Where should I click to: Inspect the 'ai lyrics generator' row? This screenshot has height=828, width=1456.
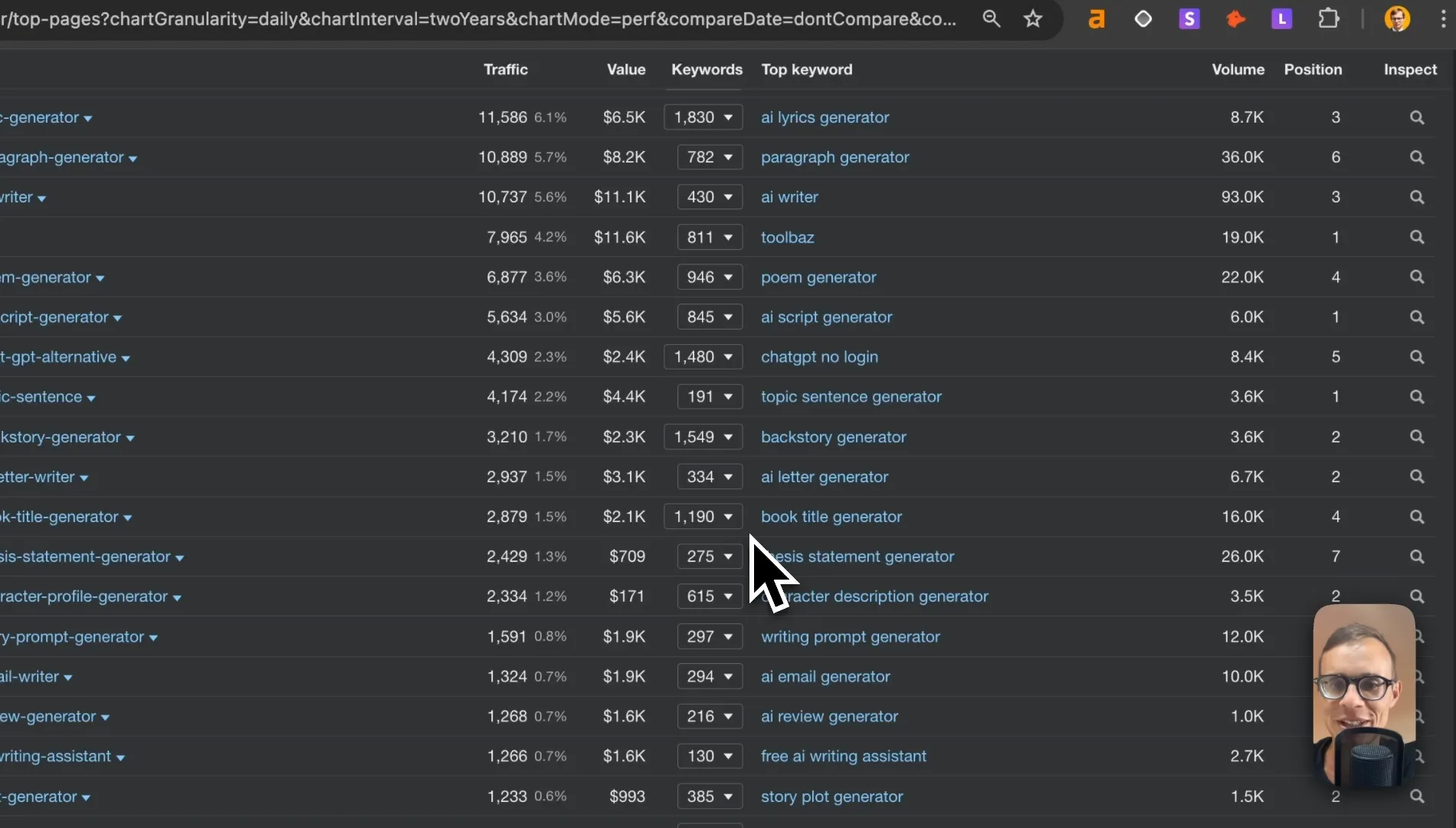point(1417,117)
